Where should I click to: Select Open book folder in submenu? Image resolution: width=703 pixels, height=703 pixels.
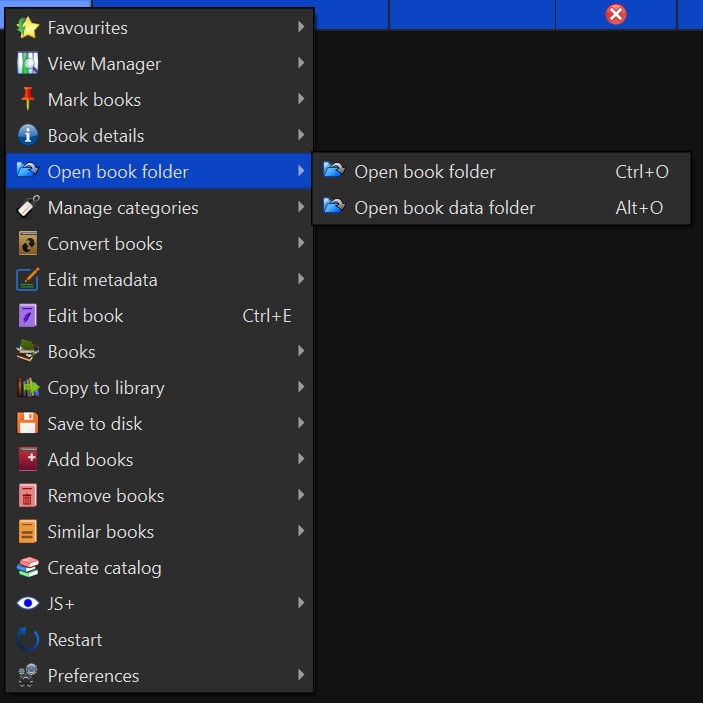point(425,172)
